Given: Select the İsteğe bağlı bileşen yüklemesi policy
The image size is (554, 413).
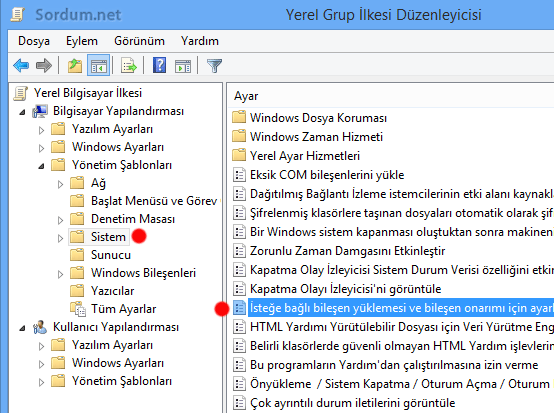Looking at the screenshot, I should point(402,308).
